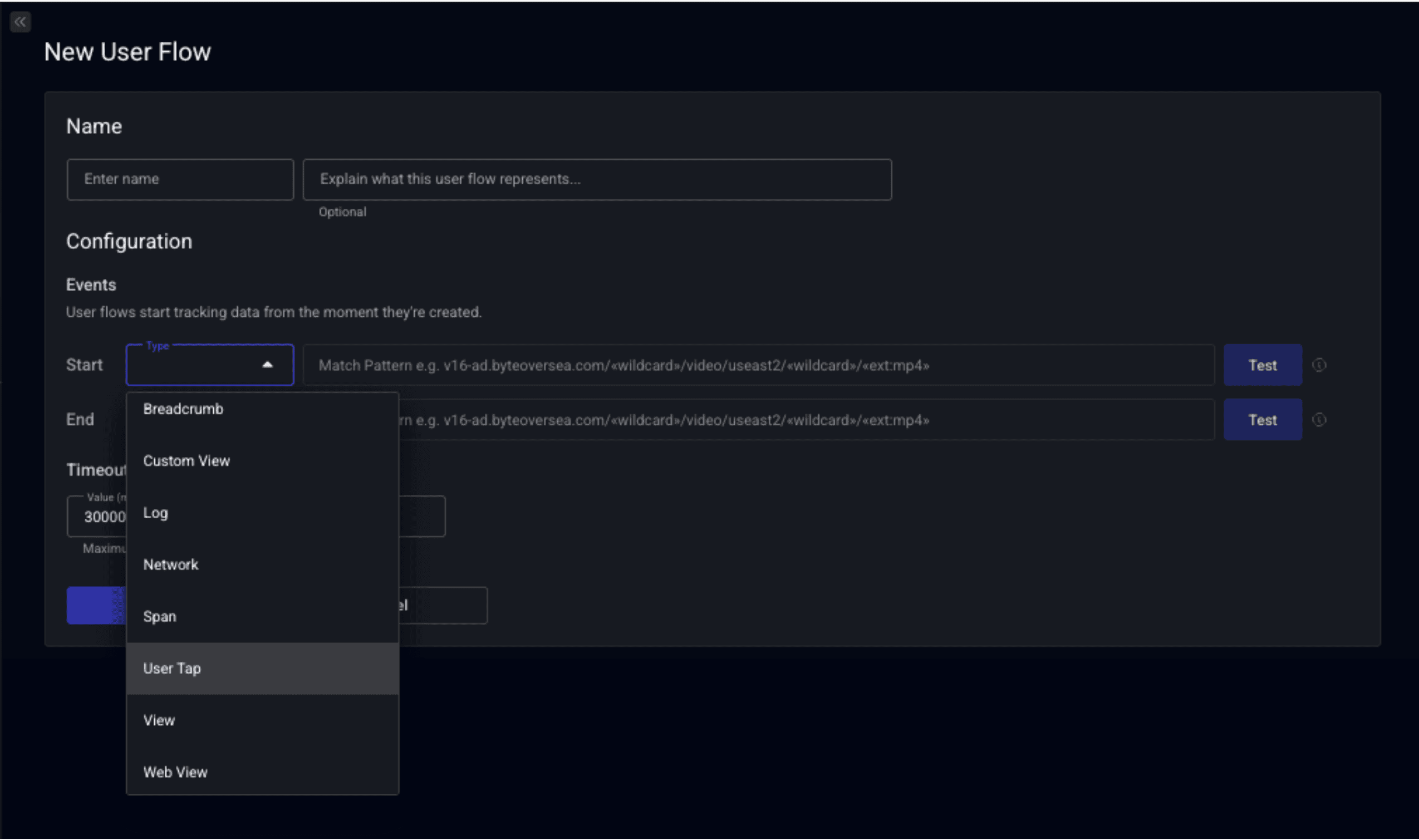Pick View from the Type dropdown
Screen dimensions: 1419x840
click(x=159, y=720)
